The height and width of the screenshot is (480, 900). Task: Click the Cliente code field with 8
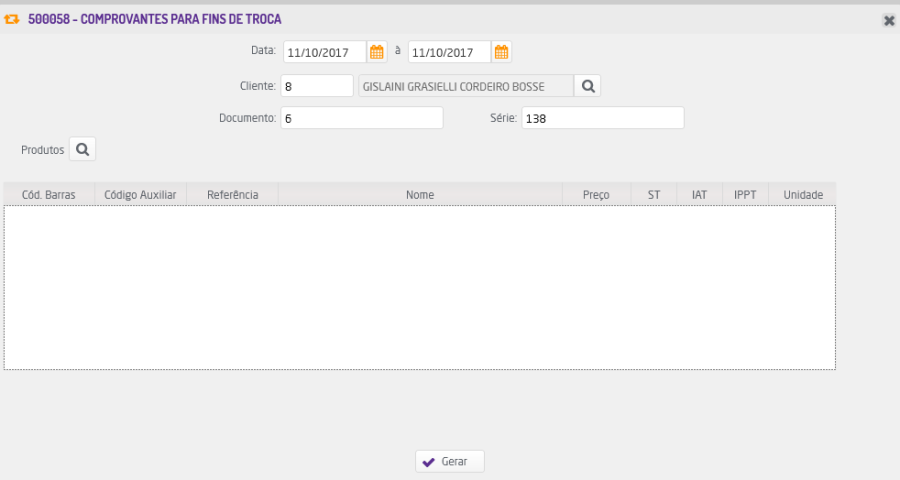click(x=317, y=86)
